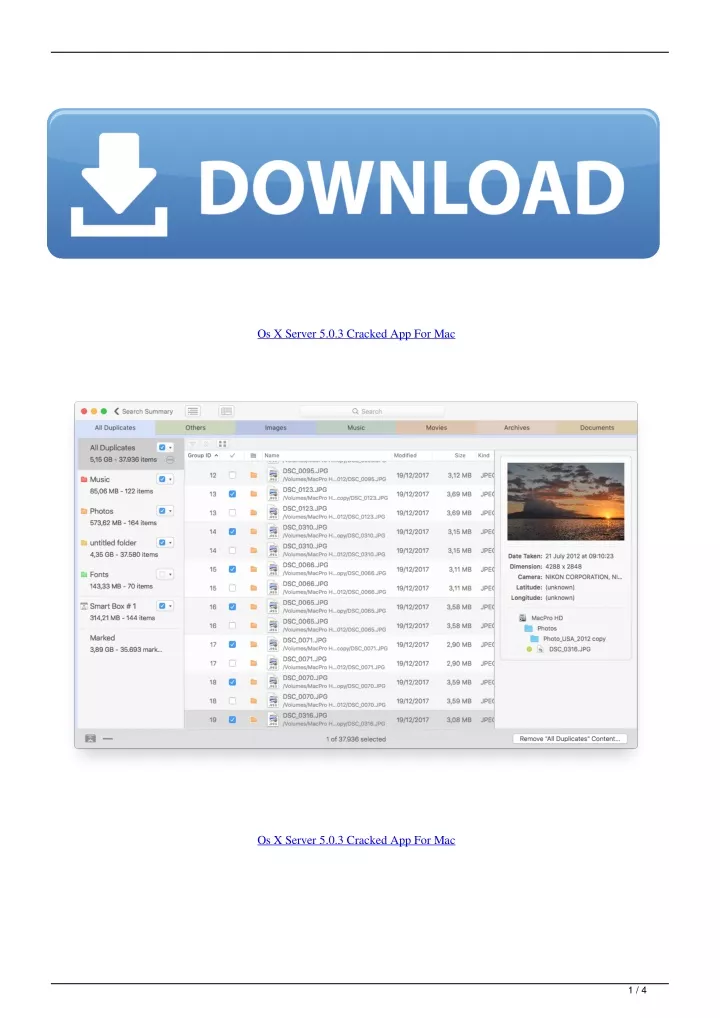Go back with the Search Summary chevron

pos(116,412)
